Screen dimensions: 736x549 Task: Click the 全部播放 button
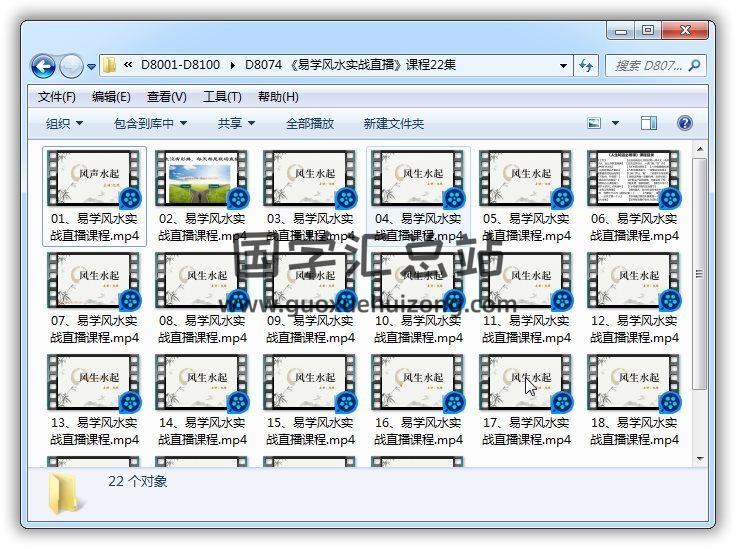click(x=310, y=123)
